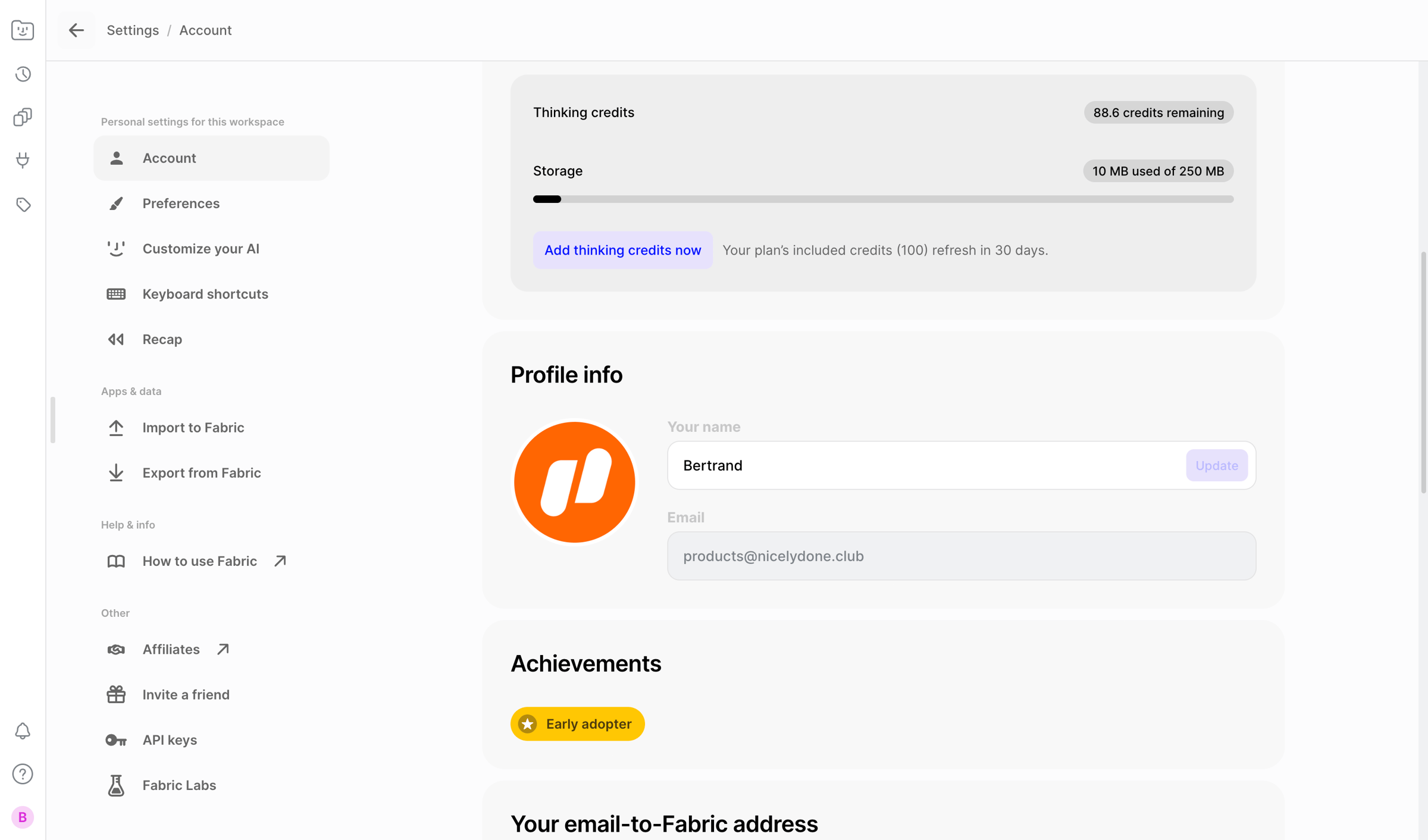Screen dimensions: 1428x840
Task: Click the page vertical scrollbar
Action: [x=1423, y=372]
